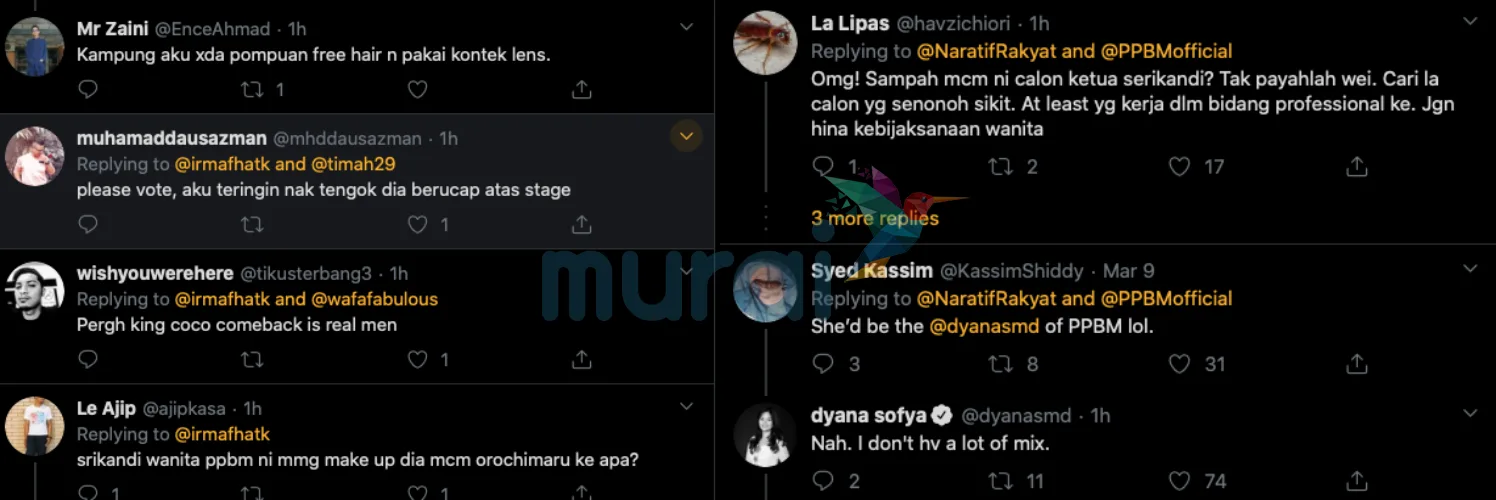Open more options on muhamaddausazman's tweet
Viewport: 1496px width, 500px height.
(686, 136)
